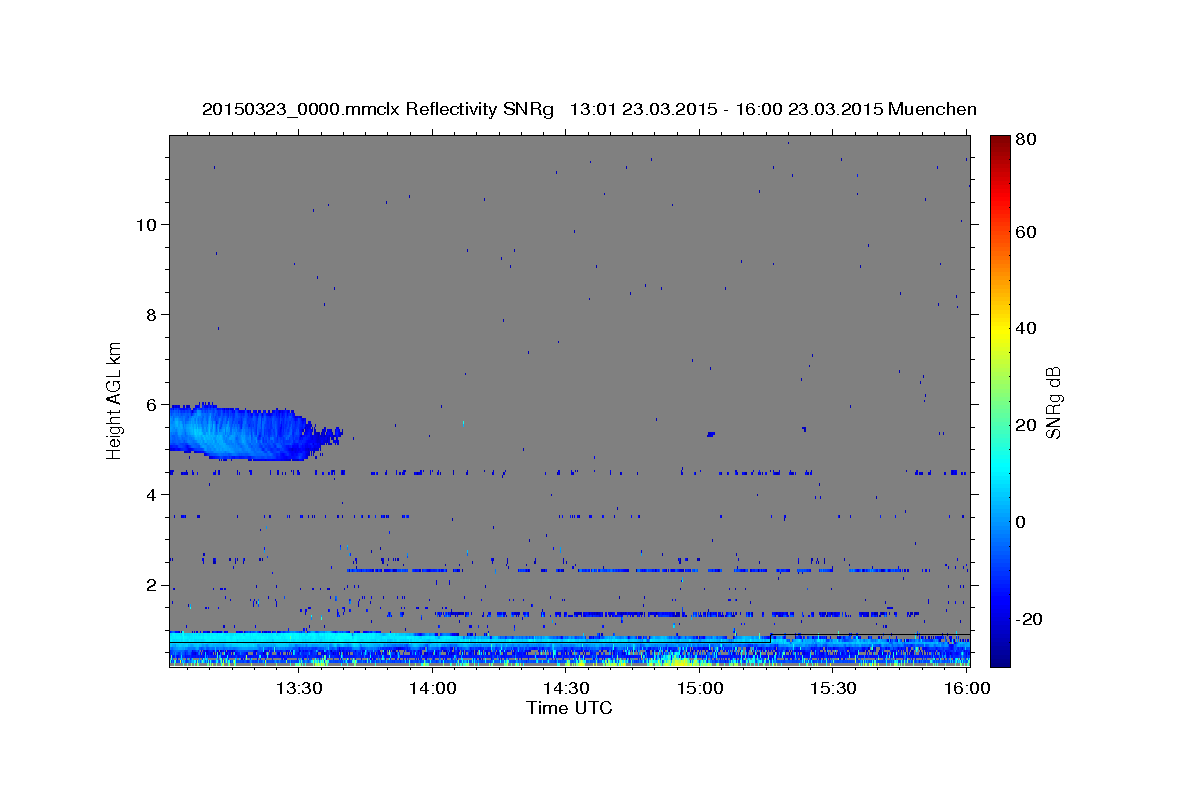
Task: Click the 15:30 time tick label
Action: point(833,688)
